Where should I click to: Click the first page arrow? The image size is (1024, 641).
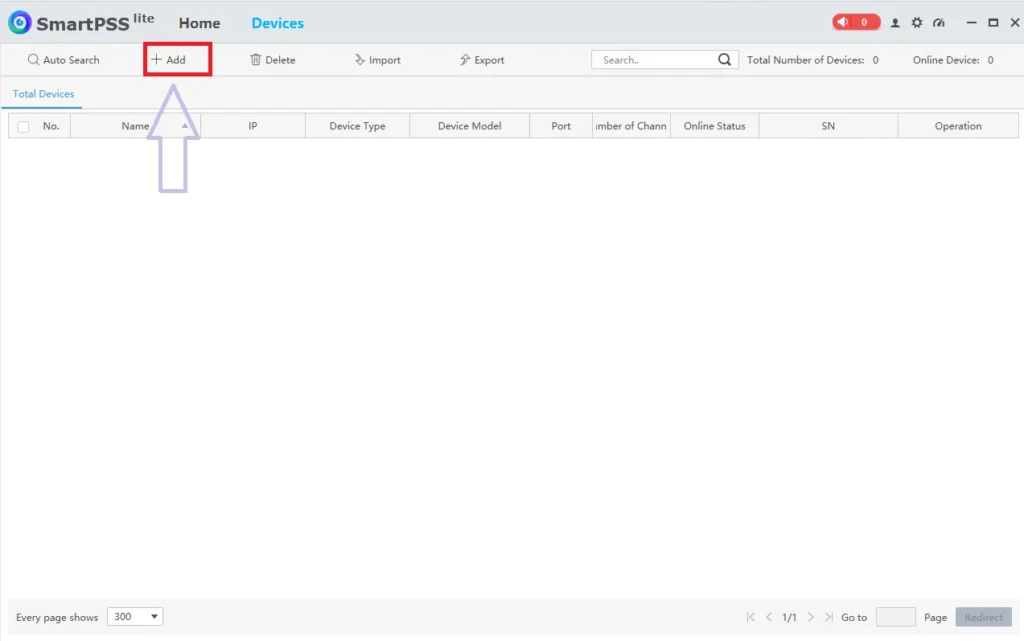click(x=750, y=617)
